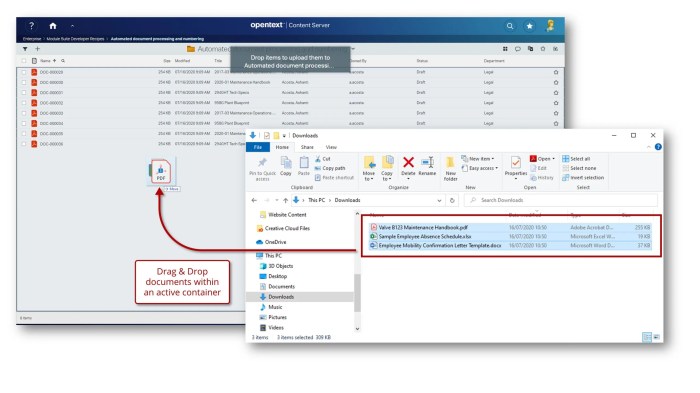Click Select none in Explorer ribbon
The width and height of the screenshot is (700, 393).
point(579,168)
